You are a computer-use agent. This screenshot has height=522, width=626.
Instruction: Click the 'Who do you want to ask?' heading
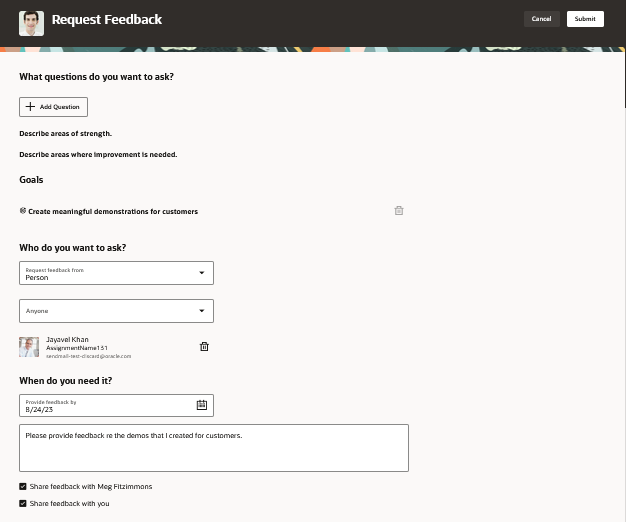coord(73,248)
